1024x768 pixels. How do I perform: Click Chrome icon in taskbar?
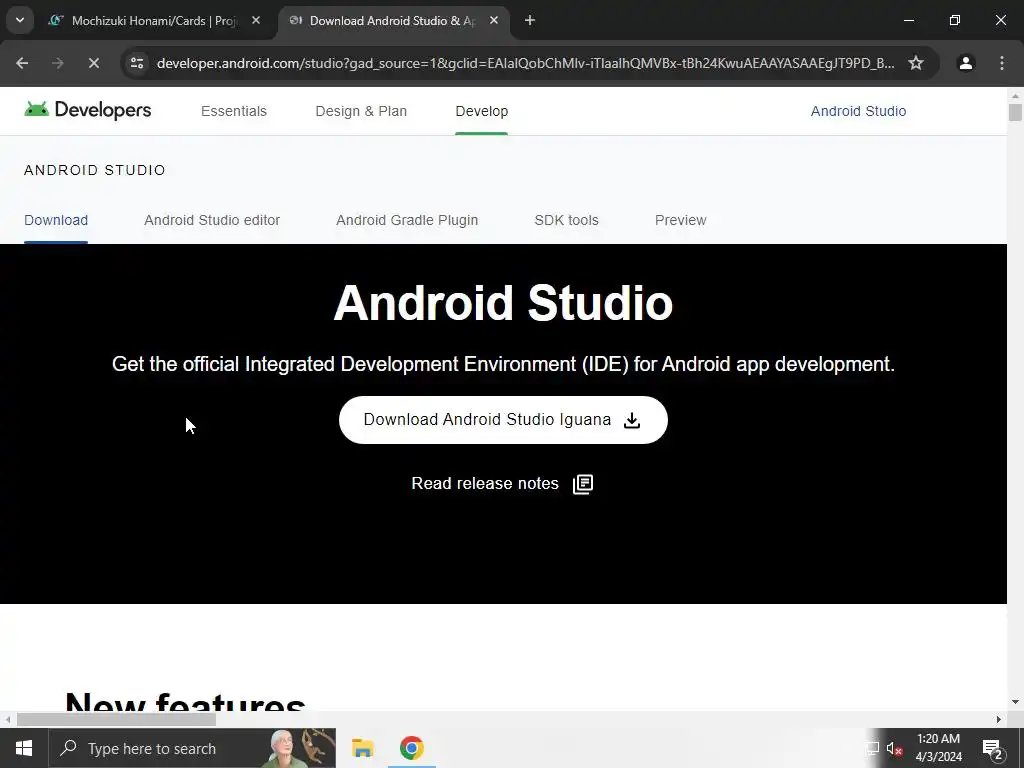(x=411, y=748)
